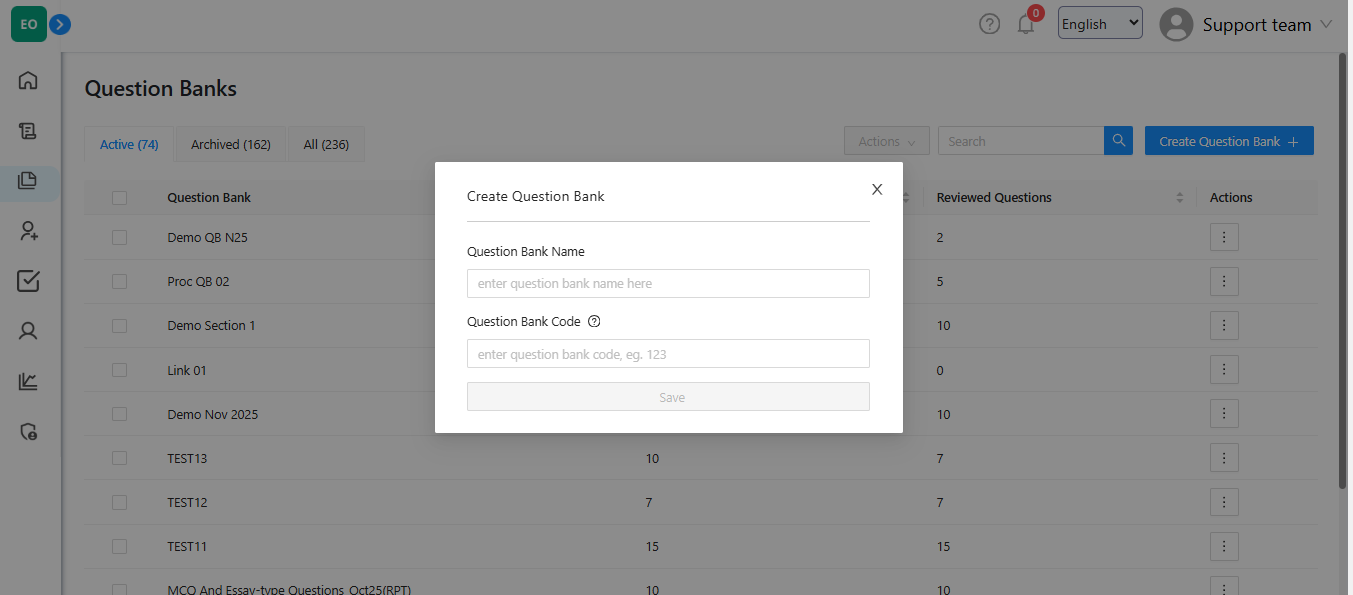
Task: Click the blue search magnifier button
Action: (1119, 141)
